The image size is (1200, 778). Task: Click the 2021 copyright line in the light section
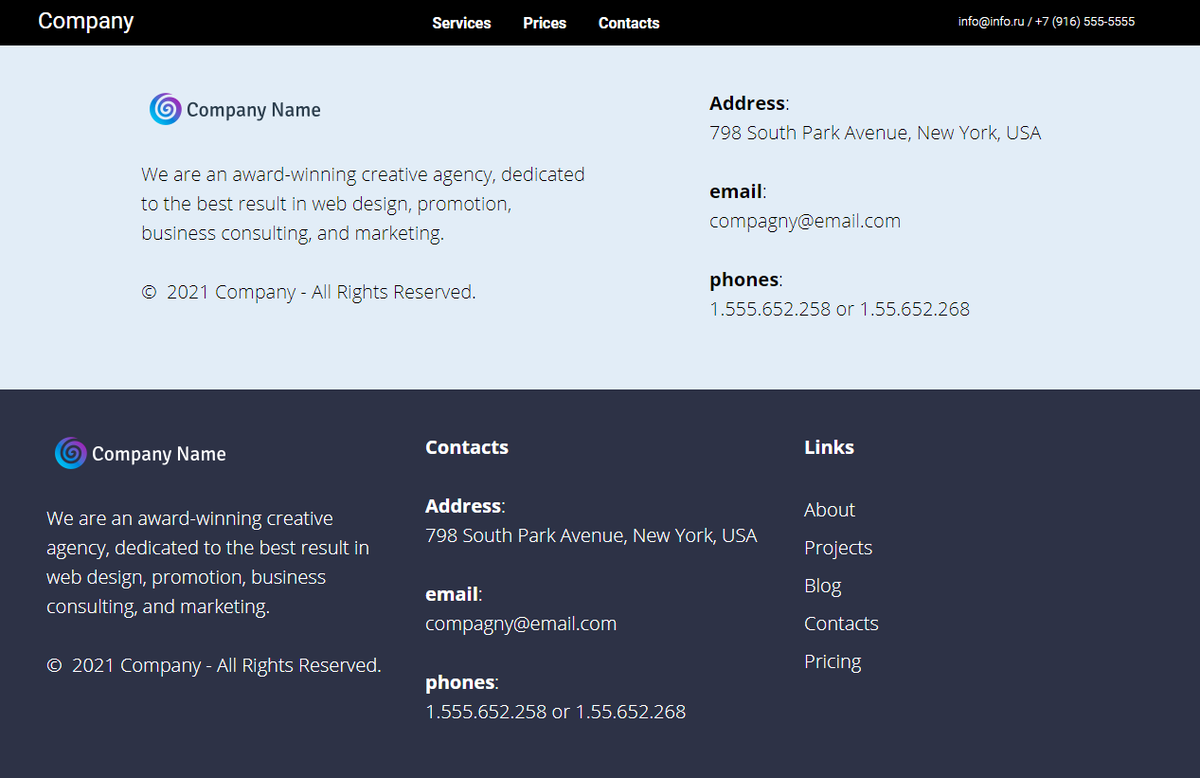click(x=309, y=292)
